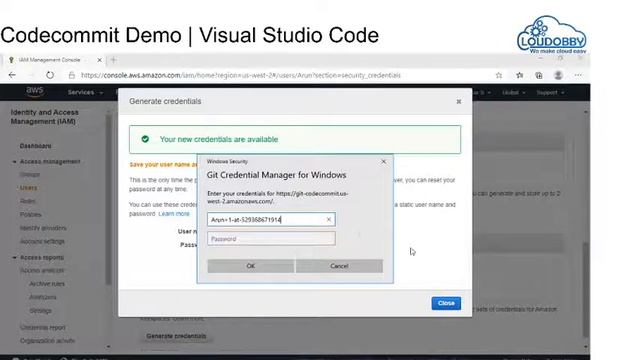Click the browser address bar URL
Viewport: 640px width, 360px height.
(x=241, y=76)
